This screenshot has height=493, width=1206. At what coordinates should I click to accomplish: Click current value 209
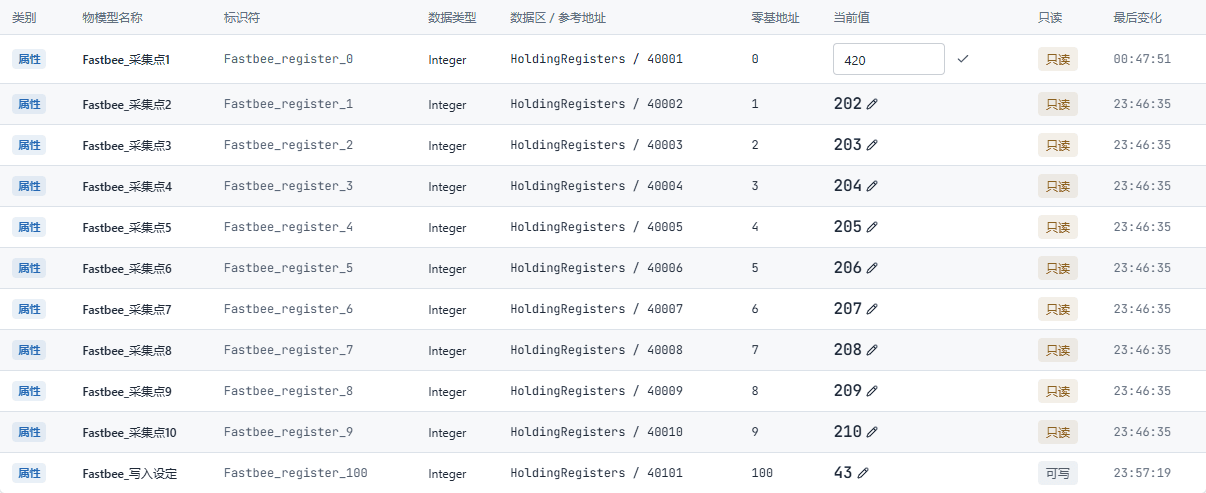847,391
